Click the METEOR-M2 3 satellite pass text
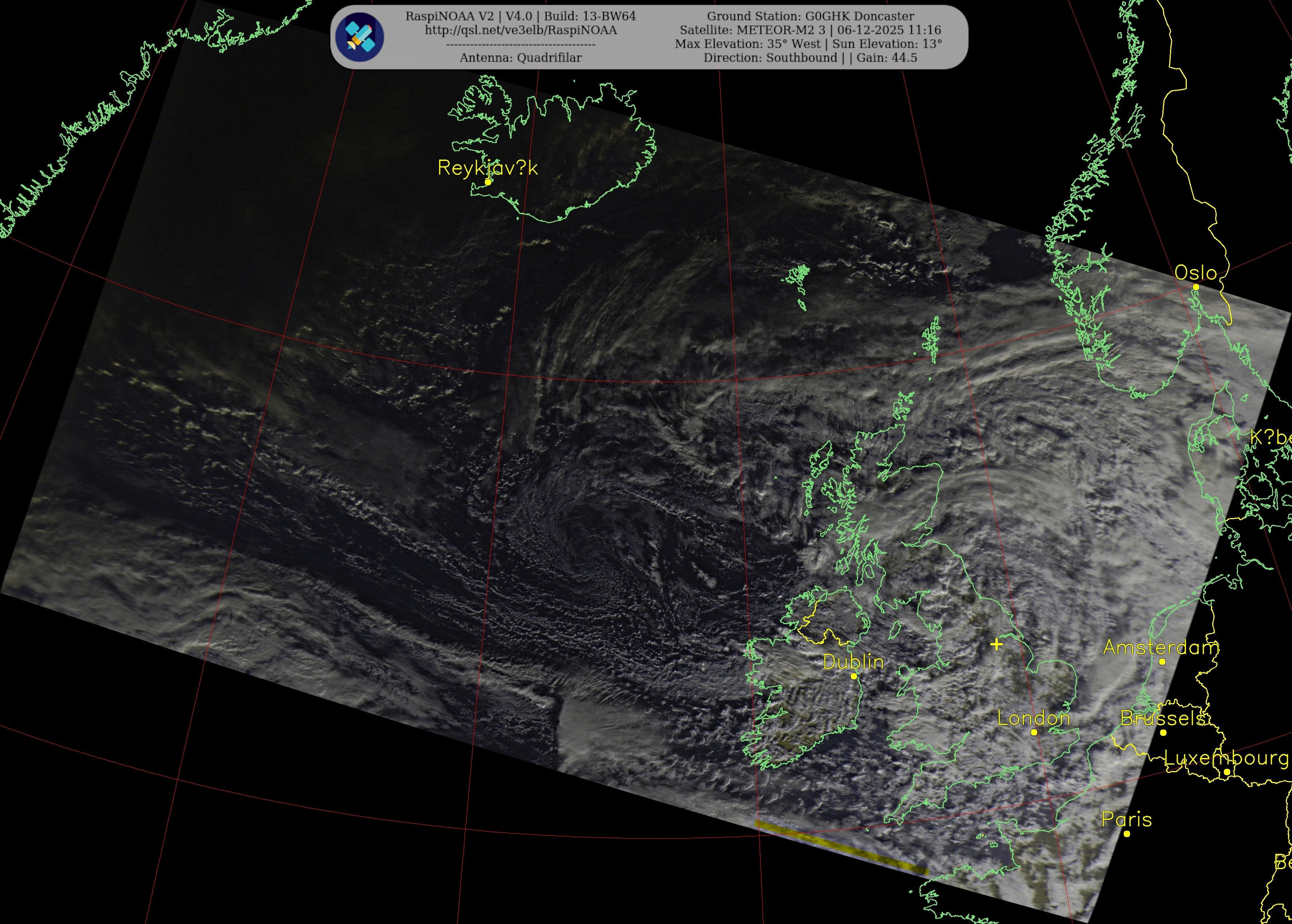Image resolution: width=1292 pixels, height=924 pixels. [810, 30]
